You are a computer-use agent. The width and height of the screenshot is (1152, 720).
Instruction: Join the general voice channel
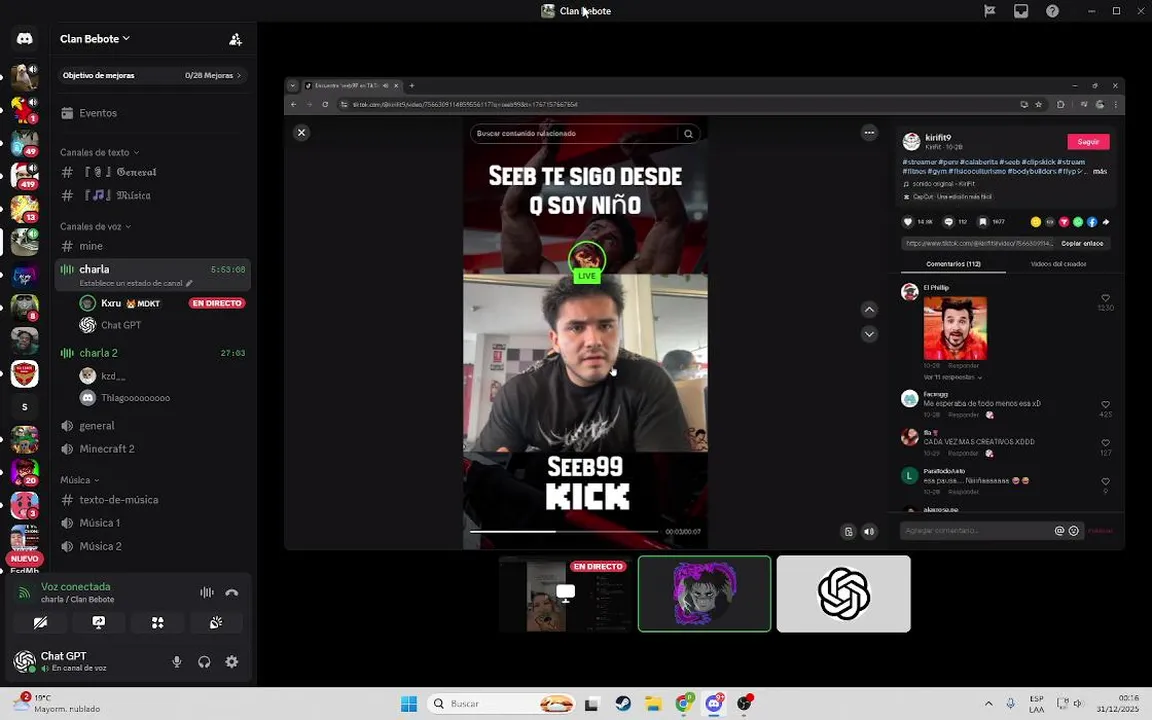tap(153, 426)
